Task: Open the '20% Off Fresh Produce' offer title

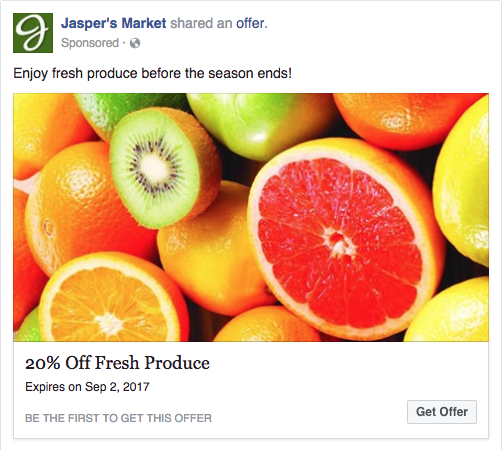Action: tap(117, 363)
